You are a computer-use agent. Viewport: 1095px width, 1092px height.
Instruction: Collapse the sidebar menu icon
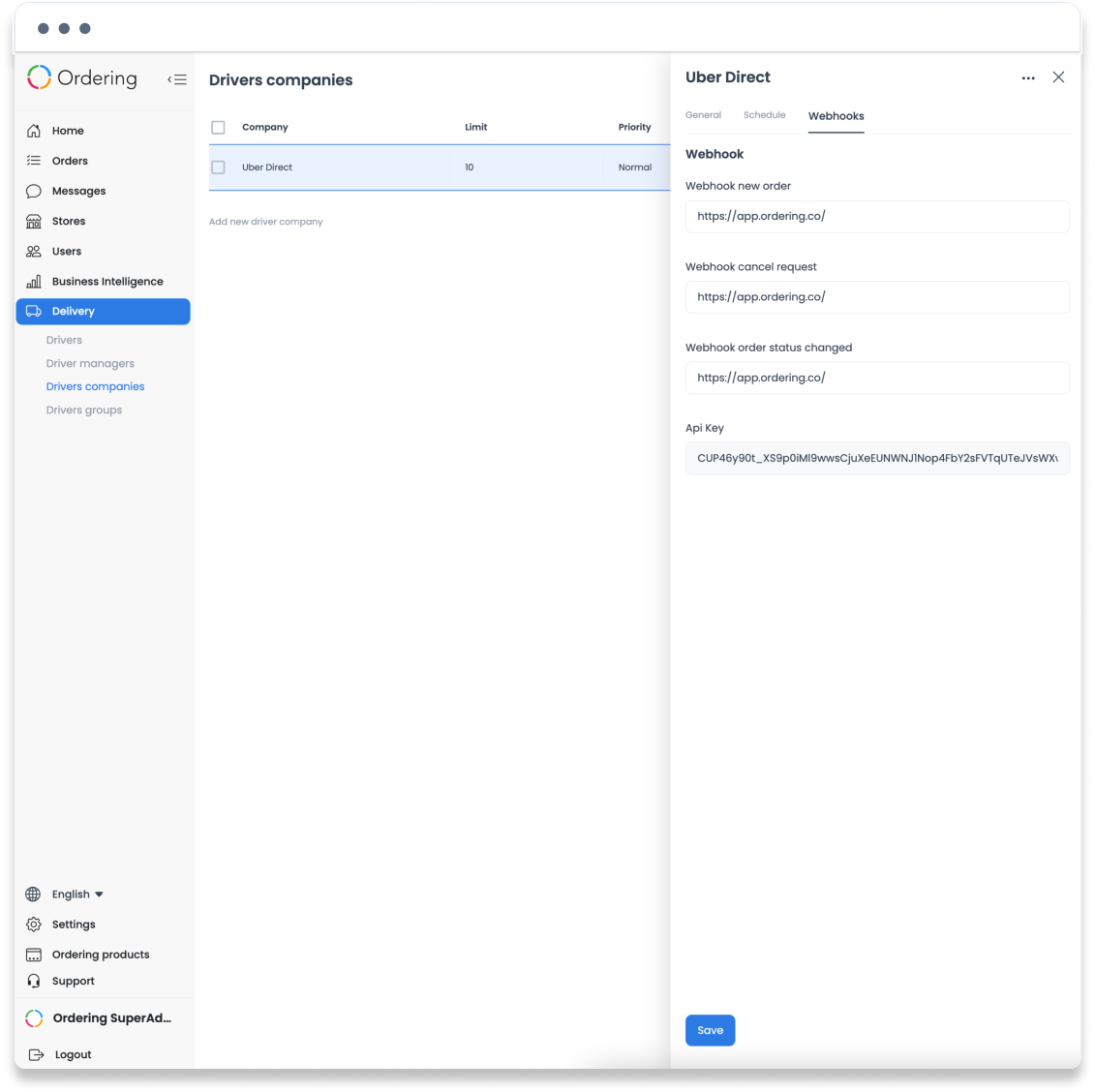pos(177,79)
